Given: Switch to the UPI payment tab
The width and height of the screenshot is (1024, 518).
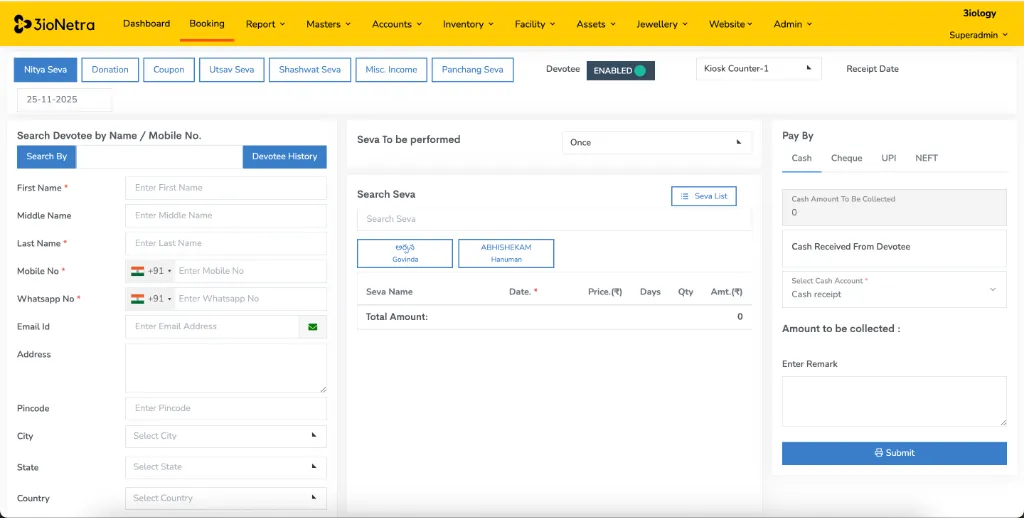Looking at the screenshot, I should click(x=888, y=158).
